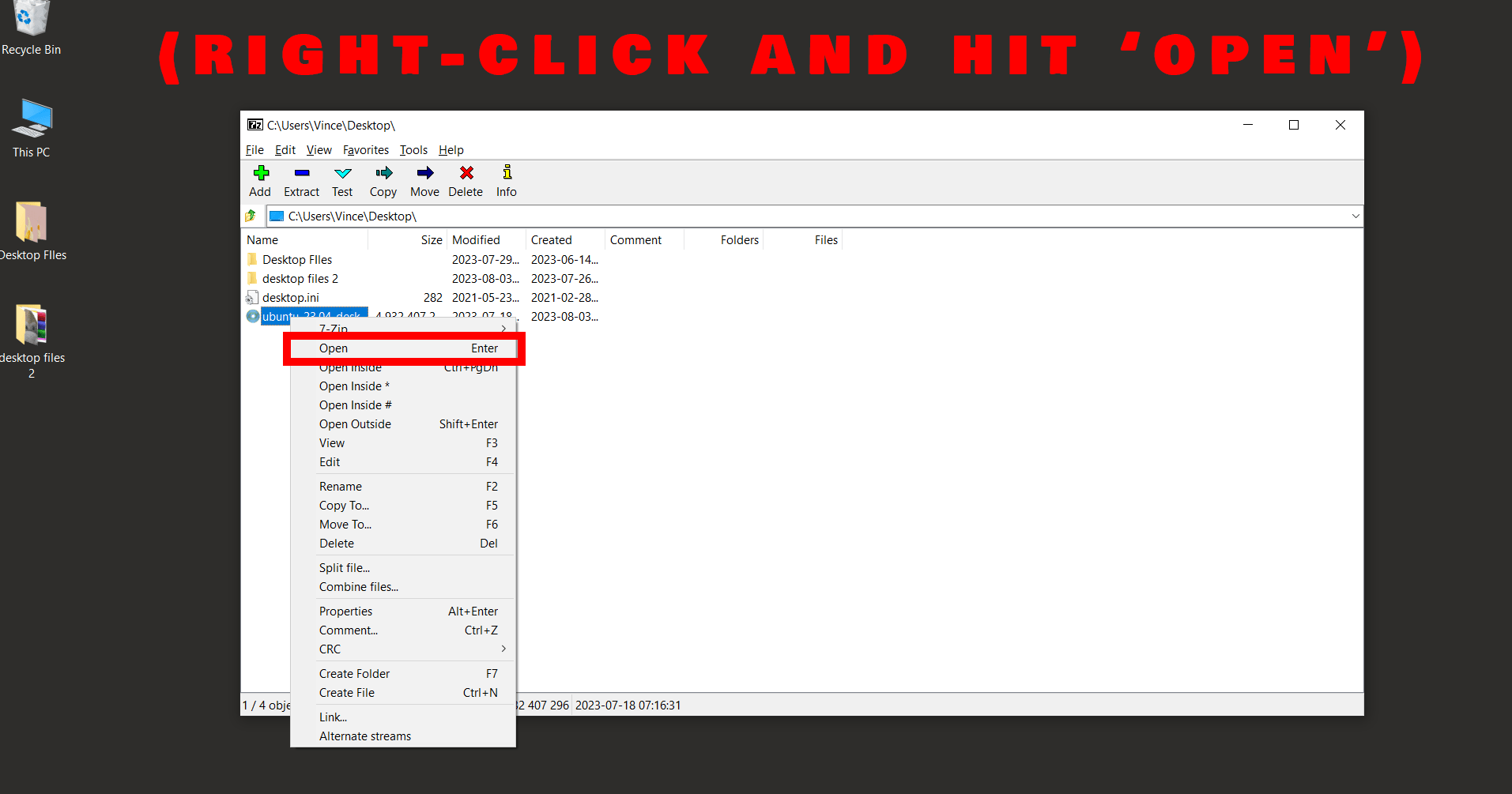
Task: Click the Test archive icon
Action: click(342, 180)
